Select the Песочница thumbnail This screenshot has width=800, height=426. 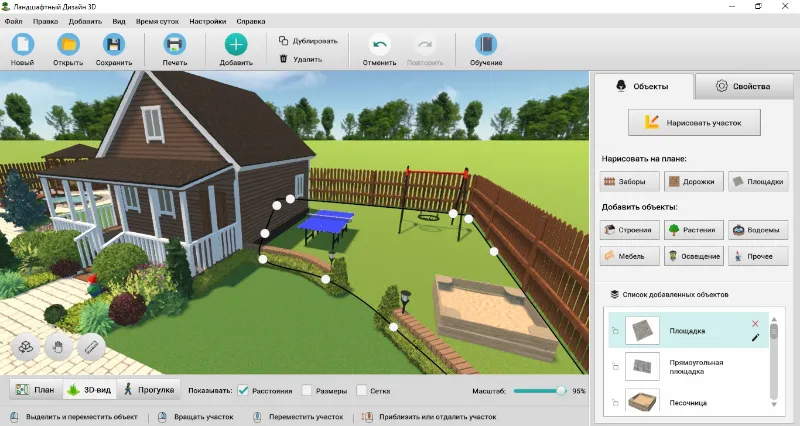[x=642, y=401]
